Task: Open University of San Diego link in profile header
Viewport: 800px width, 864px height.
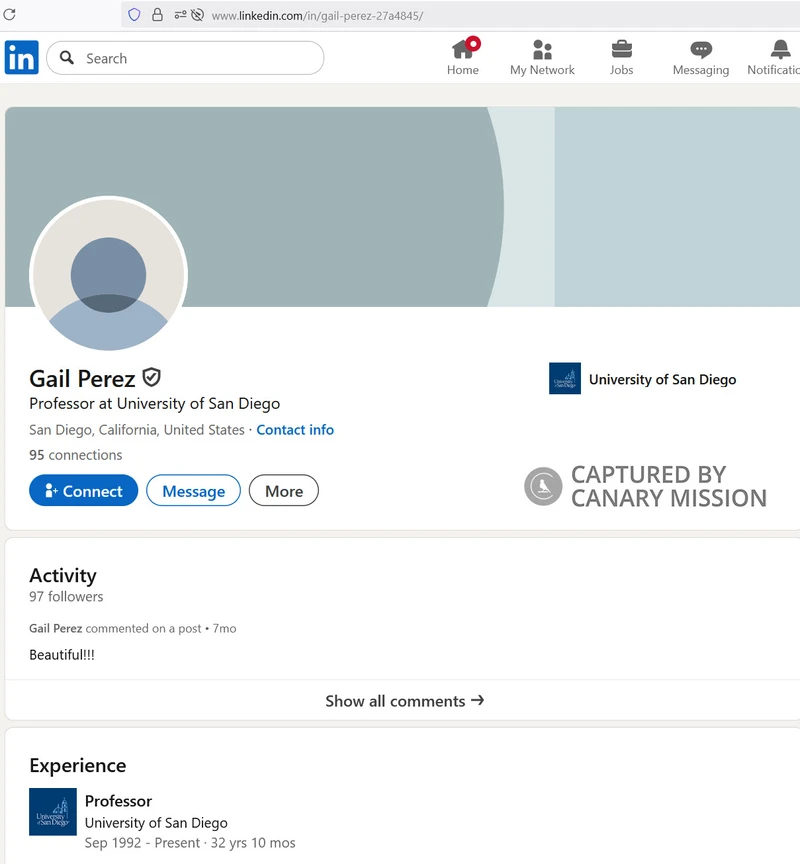Action: coord(662,380)
